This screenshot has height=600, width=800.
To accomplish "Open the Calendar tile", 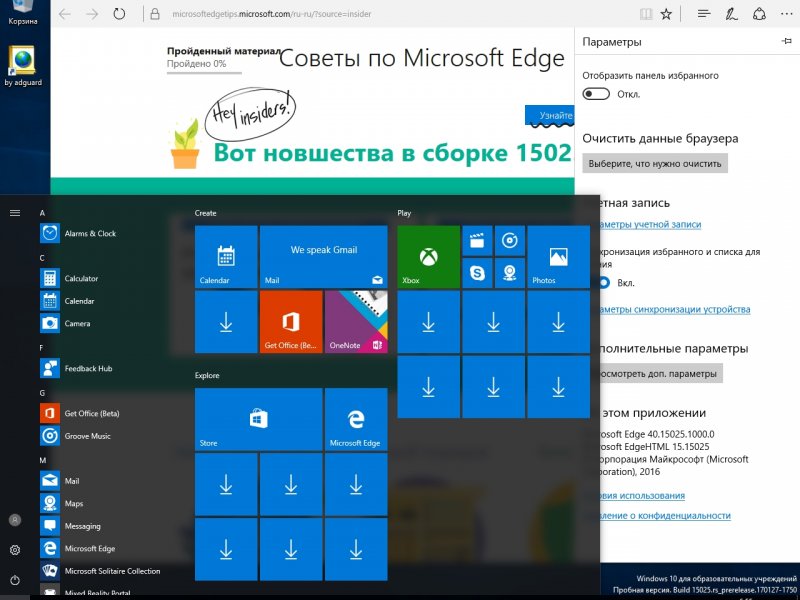I will pyautogui.click(x=226, y=257).
